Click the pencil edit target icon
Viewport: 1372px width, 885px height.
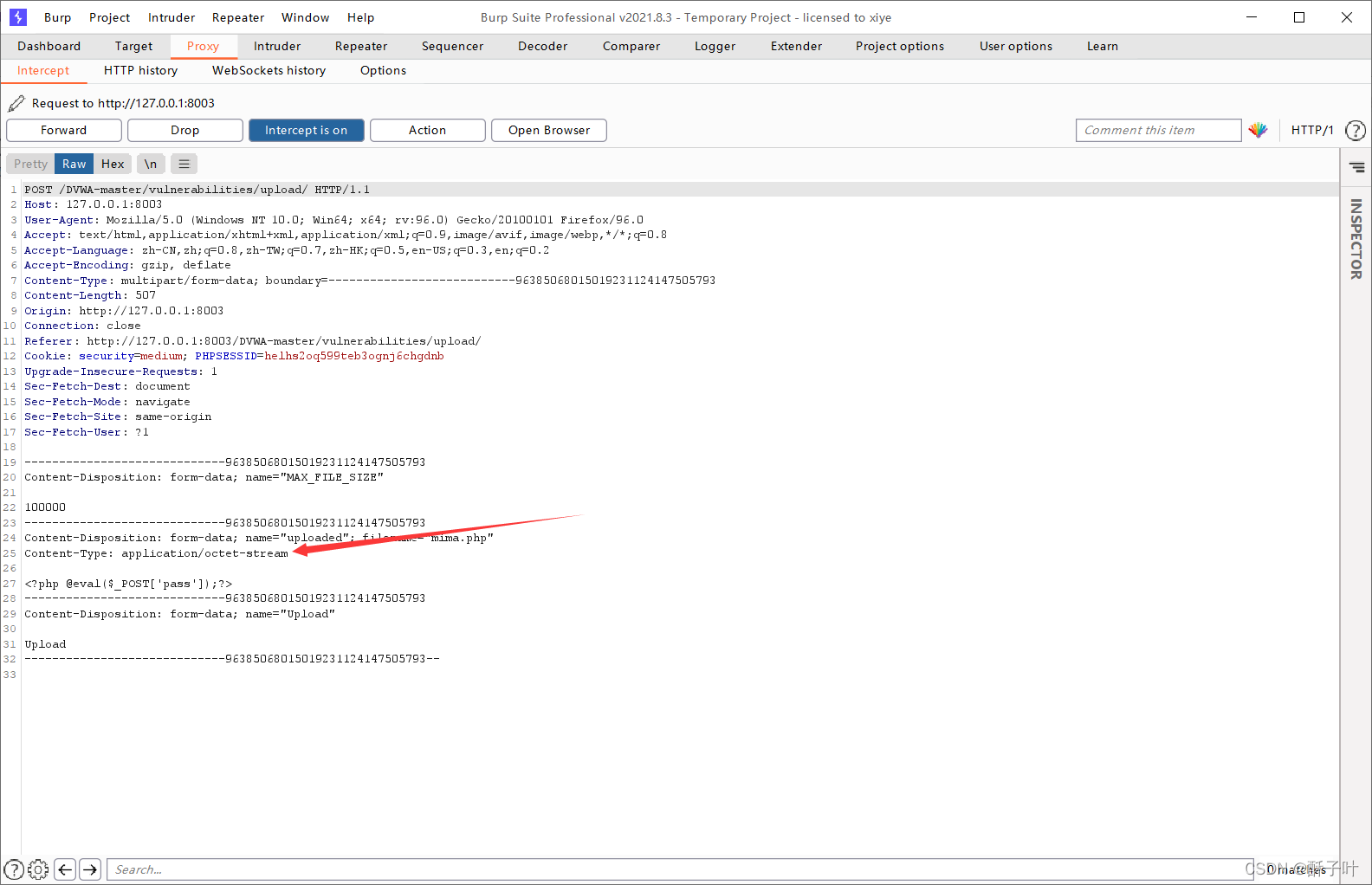[16, 104]
